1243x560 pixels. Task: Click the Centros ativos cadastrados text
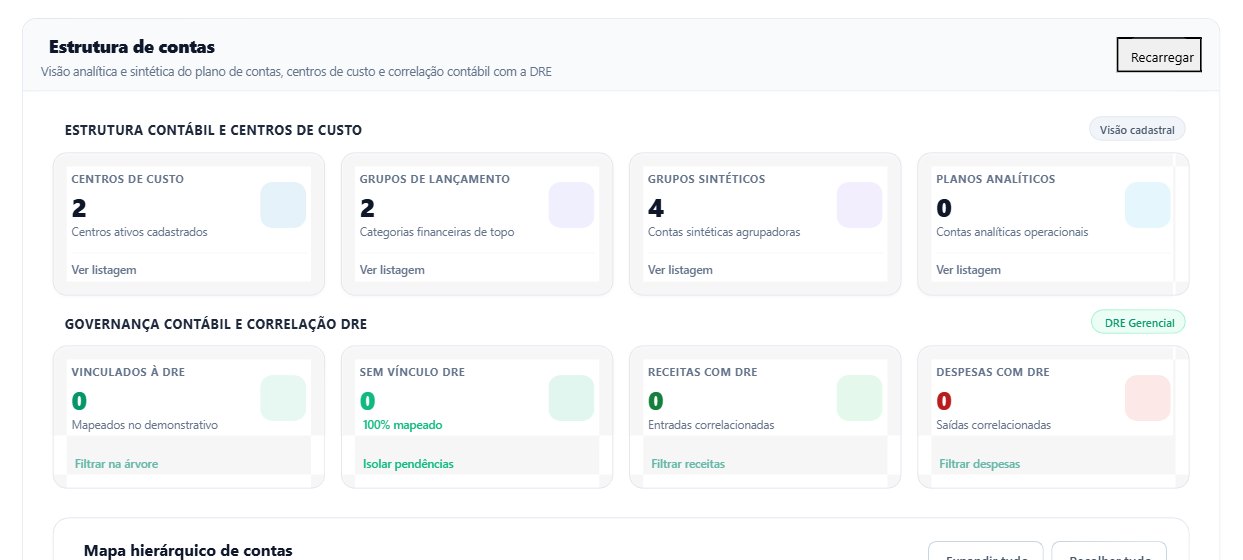[x=140, y=232]
